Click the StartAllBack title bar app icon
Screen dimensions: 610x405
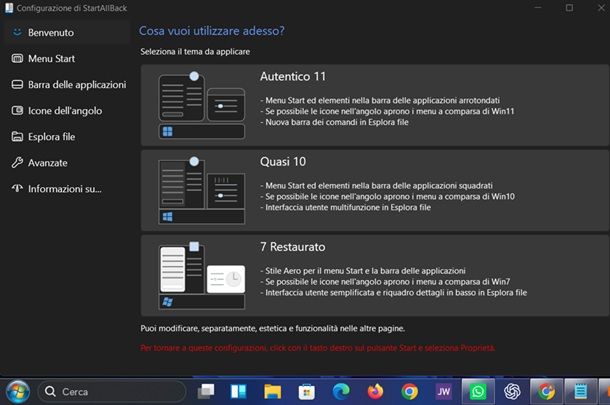click(x=9, y=8)
